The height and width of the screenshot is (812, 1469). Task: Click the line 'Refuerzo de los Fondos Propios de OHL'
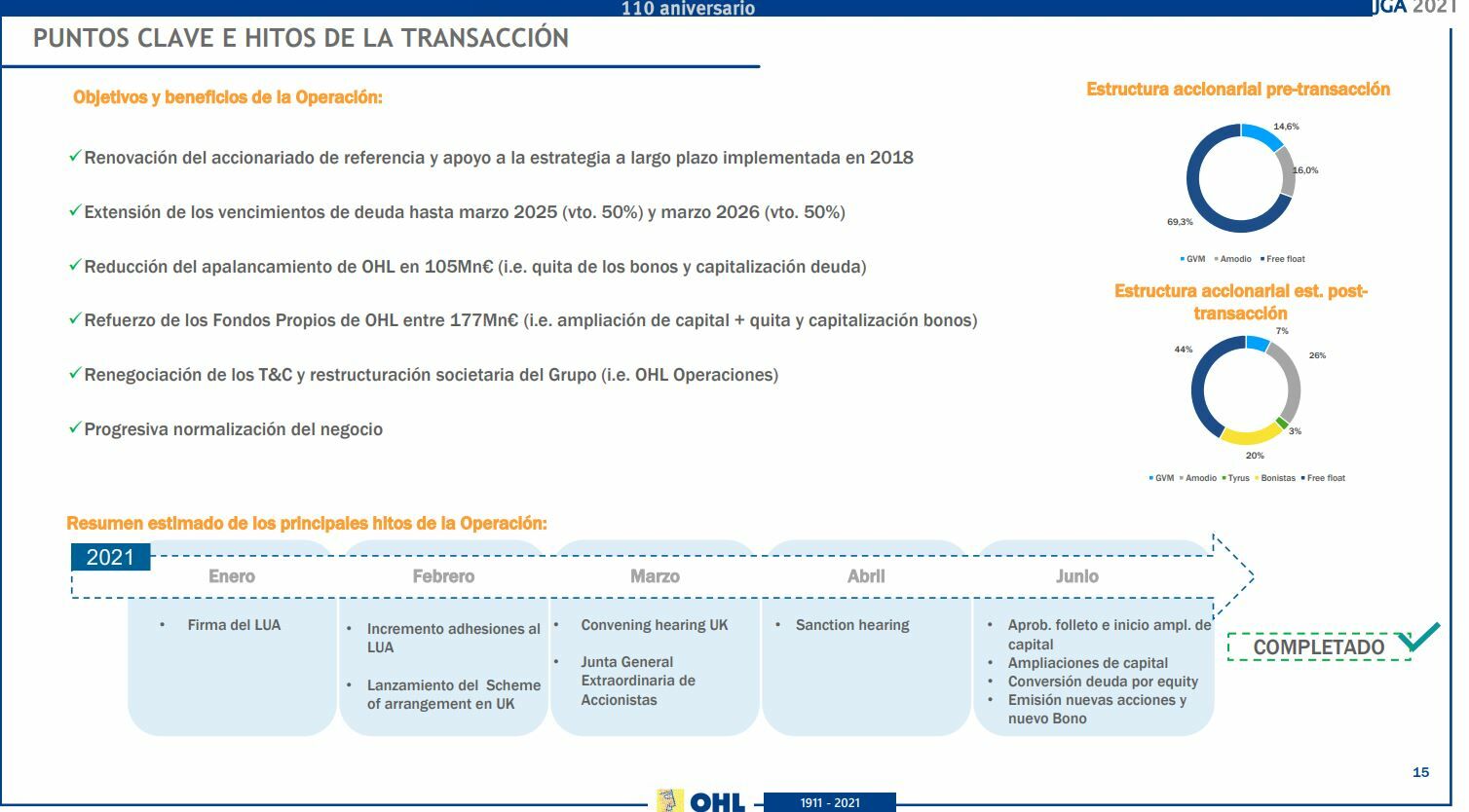[x=531, y=320]
